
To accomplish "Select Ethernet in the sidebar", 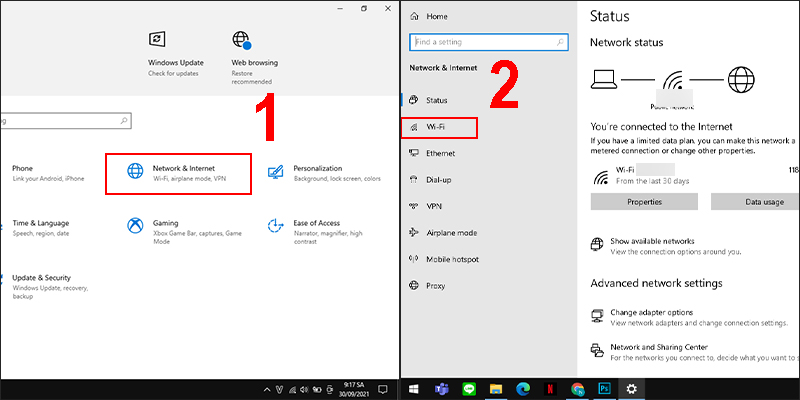I will point(439,154).
